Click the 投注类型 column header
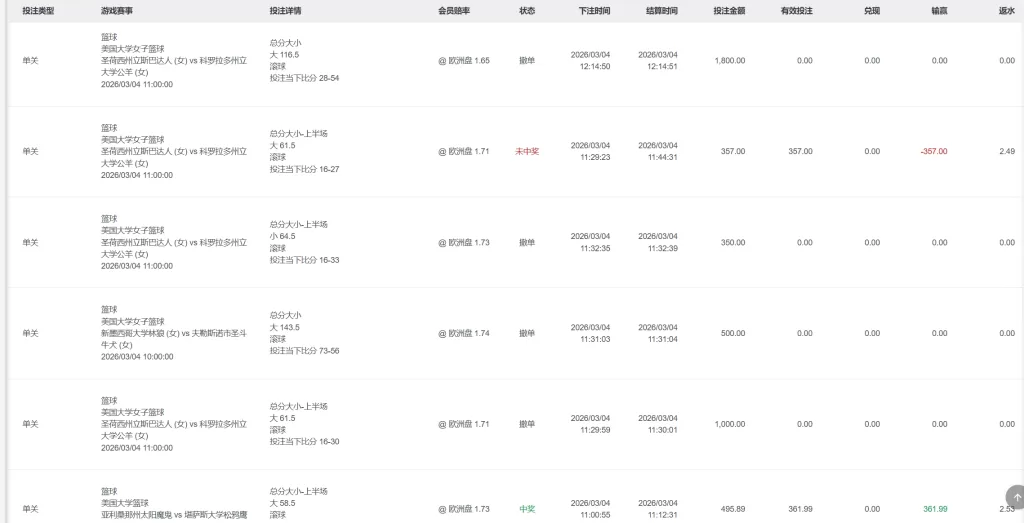Screen dimensions: 1024x523 pos(38,10)
